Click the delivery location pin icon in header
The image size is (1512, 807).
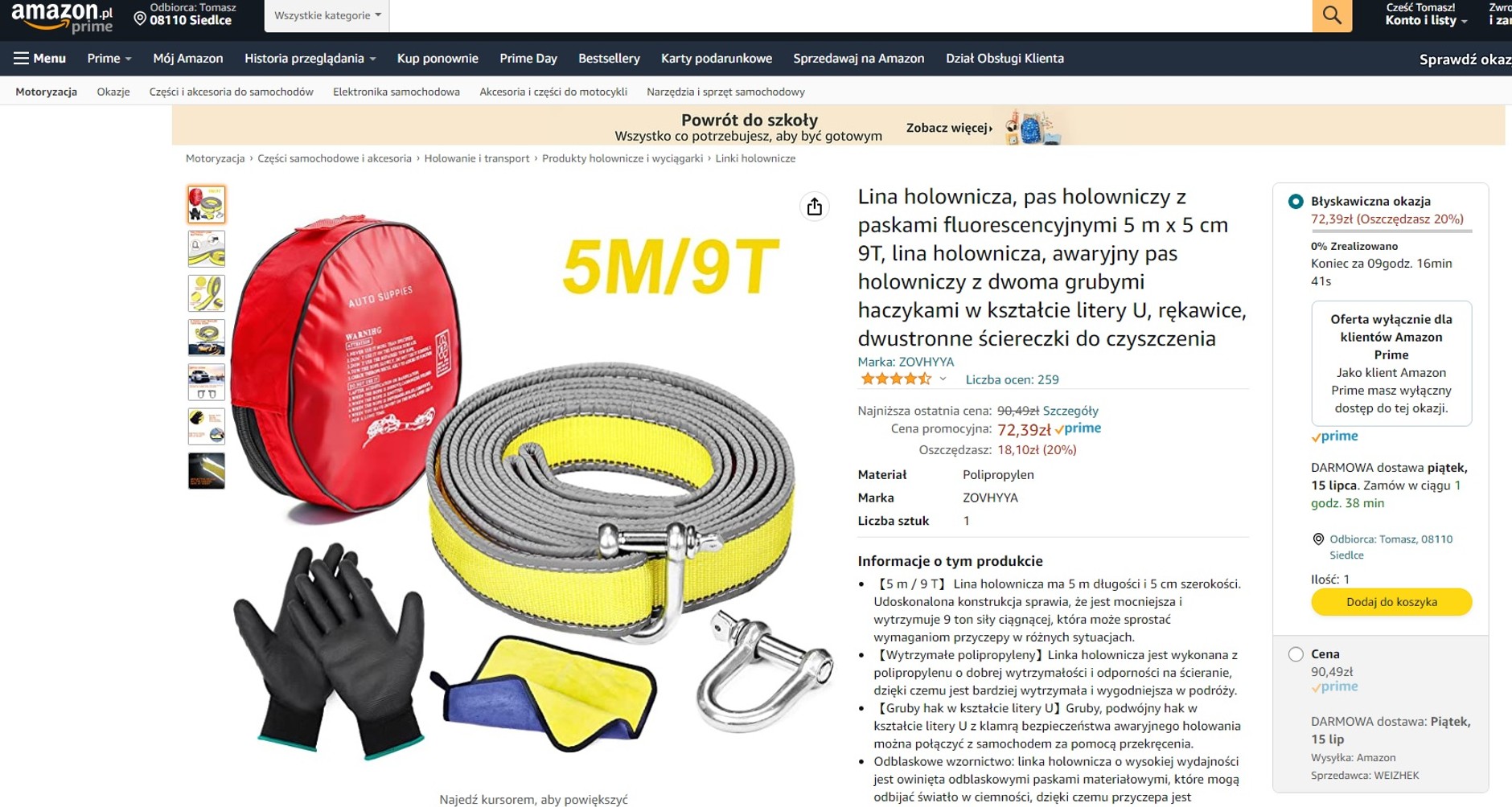[140, 18]
